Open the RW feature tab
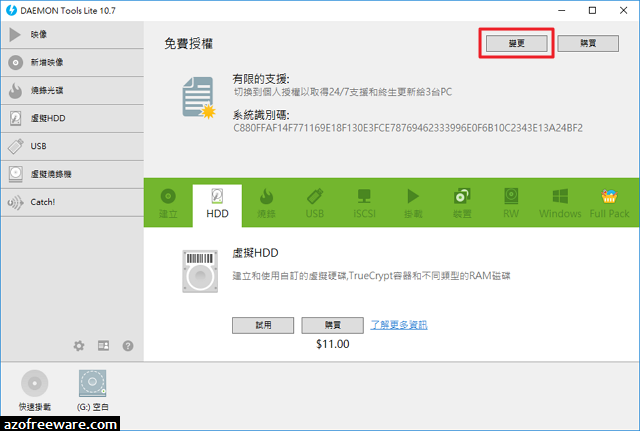Screen dimensions: 640x431 (x=511, y=204)
